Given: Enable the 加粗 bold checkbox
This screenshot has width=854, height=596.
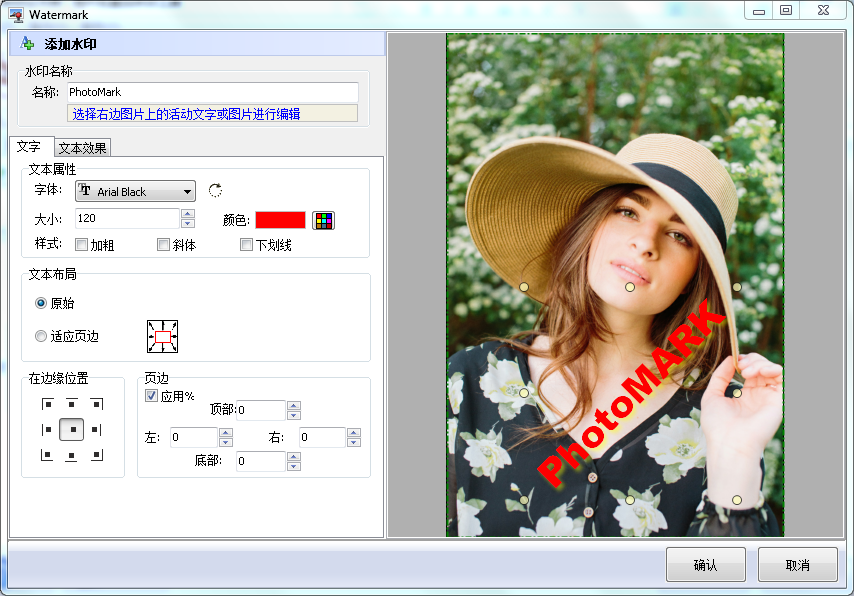Looking at the screenshot, I should click(82, 245).
